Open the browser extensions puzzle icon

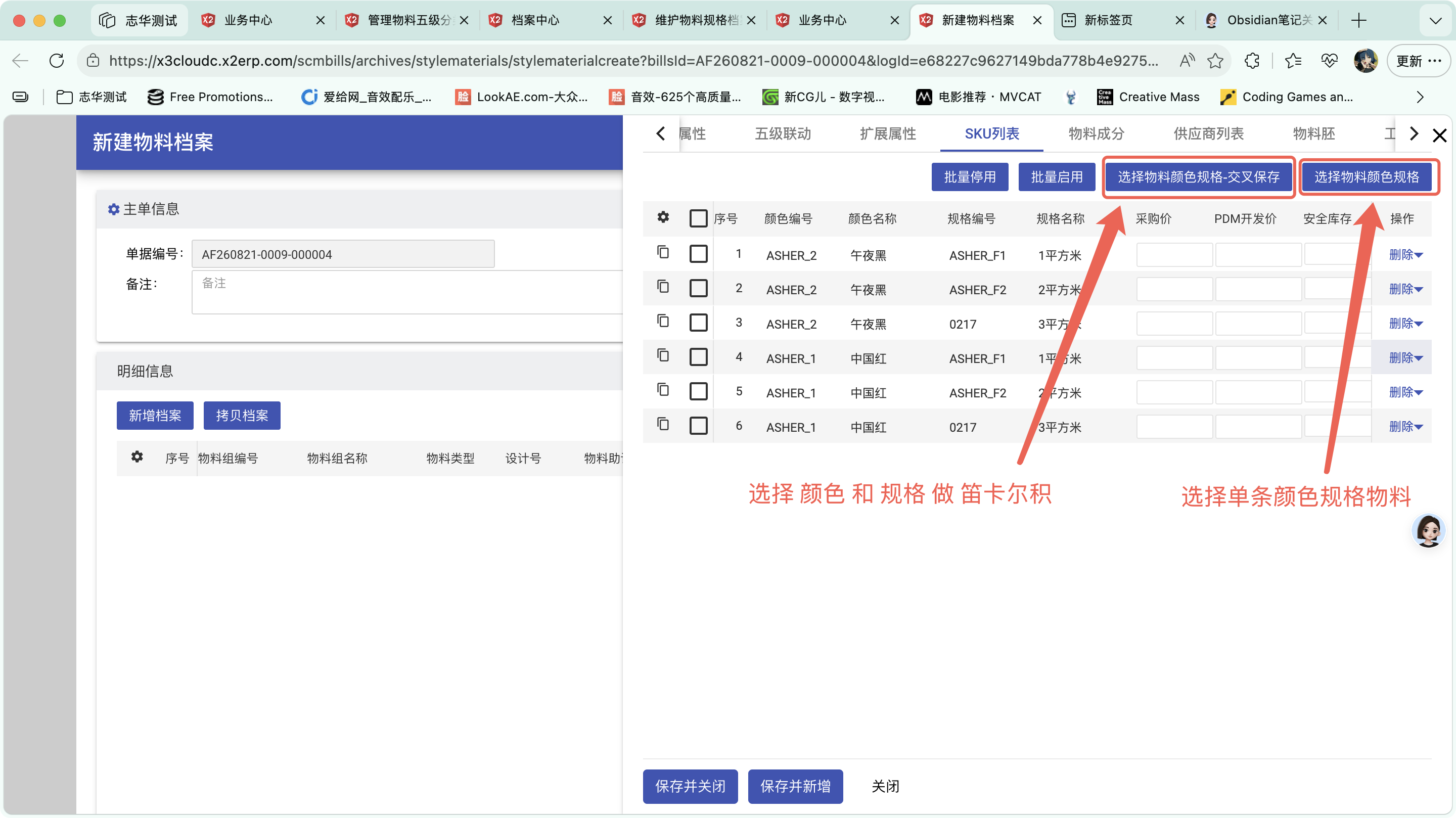click(x=1252, y=61)
